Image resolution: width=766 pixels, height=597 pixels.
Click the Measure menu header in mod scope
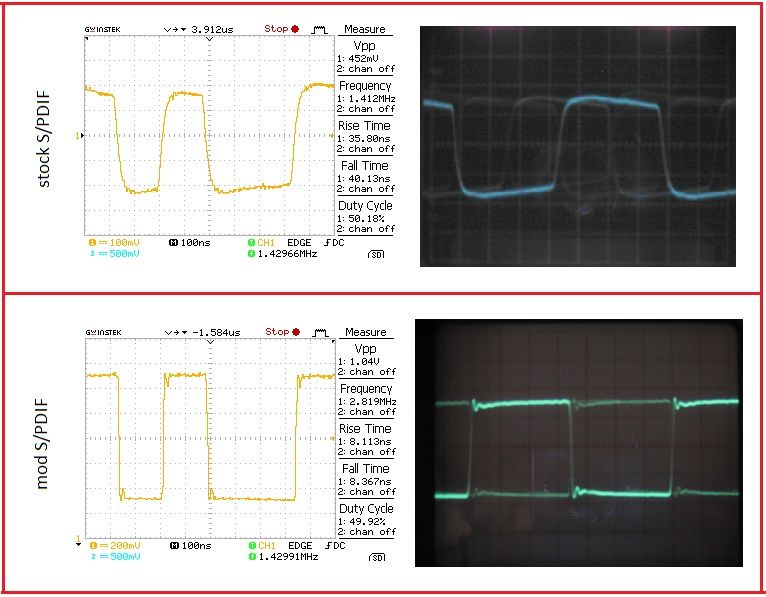366,333
